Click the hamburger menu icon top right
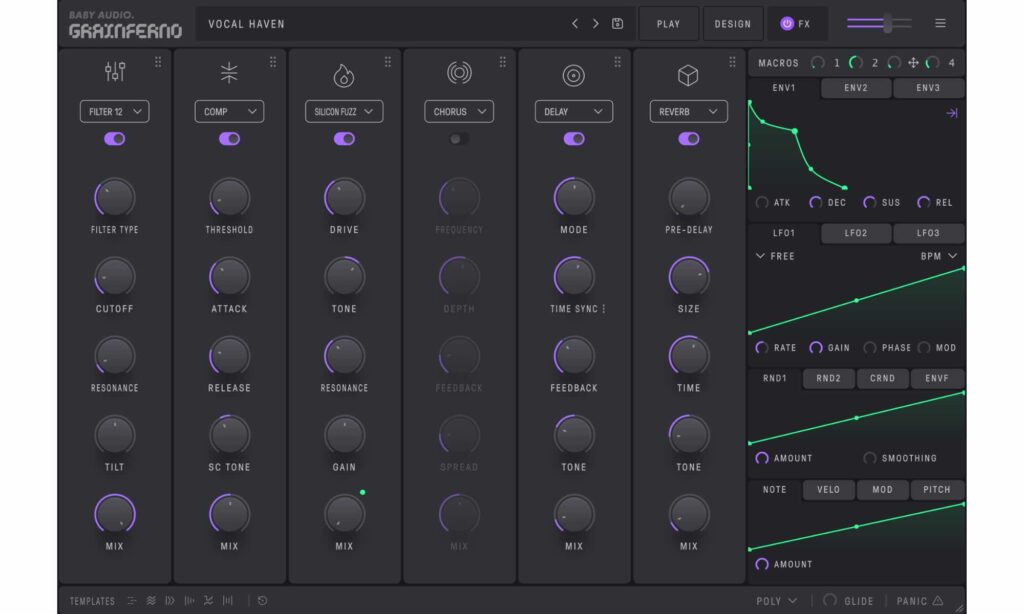The width and height of the screenshot is (1024, 614). click(940, 23)
